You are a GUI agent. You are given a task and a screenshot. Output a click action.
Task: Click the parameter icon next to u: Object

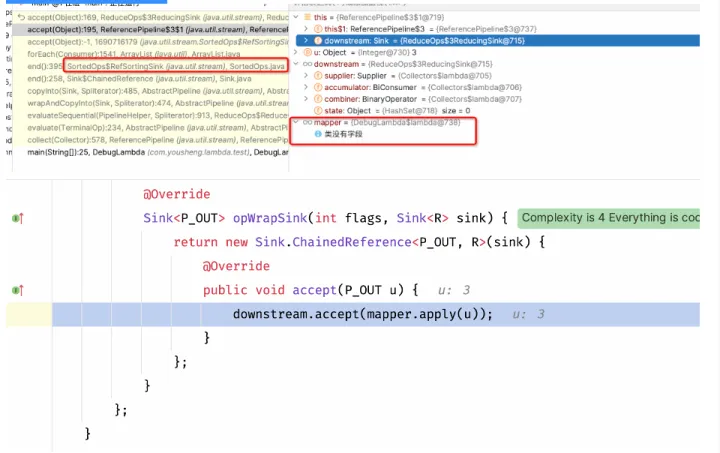[x=306, y=52]
